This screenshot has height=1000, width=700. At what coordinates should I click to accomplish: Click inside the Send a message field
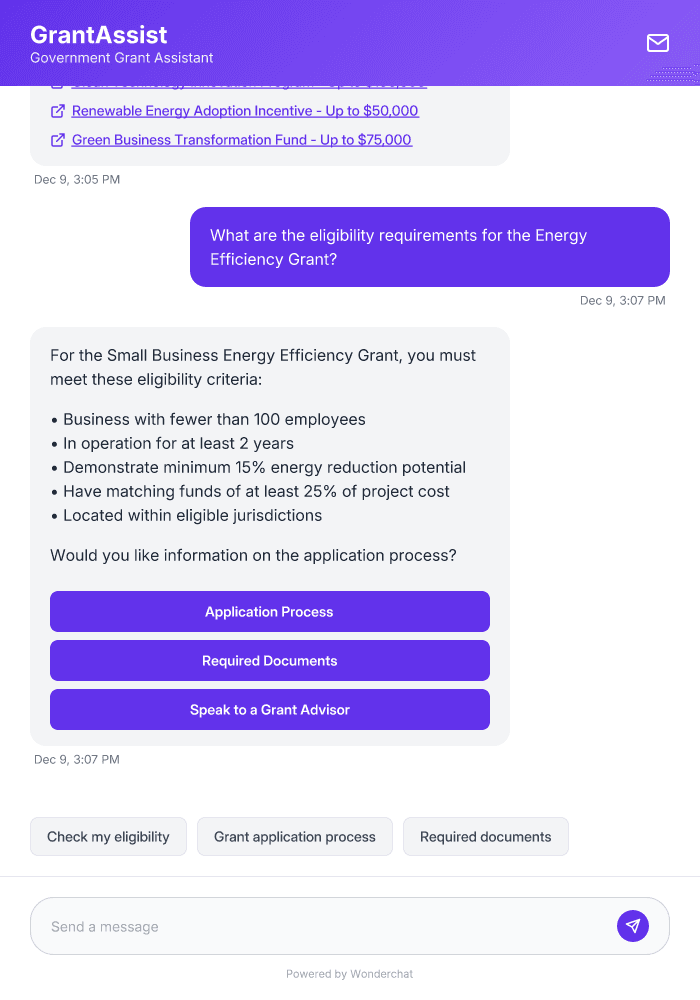[x=300, y=926]
